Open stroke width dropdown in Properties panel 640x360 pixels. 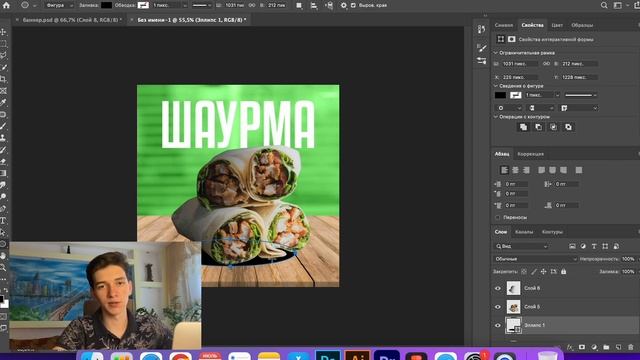click(557, 95)
